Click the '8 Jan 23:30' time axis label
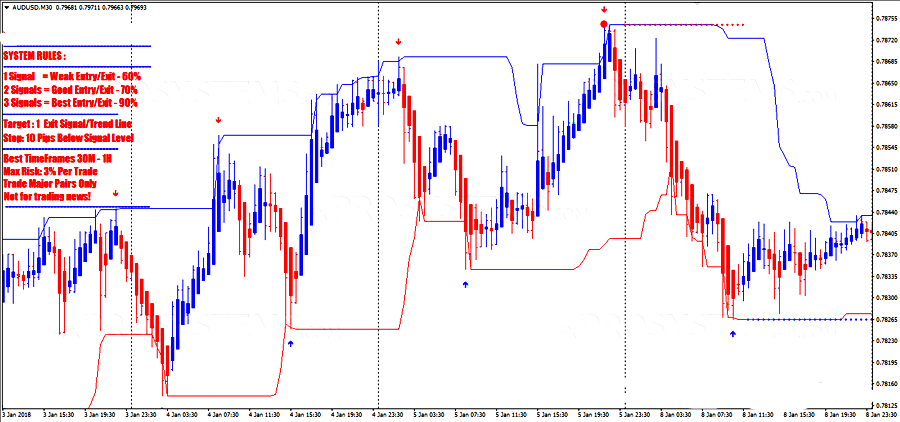Screen dimensions: 900x422 click(882, 414)
